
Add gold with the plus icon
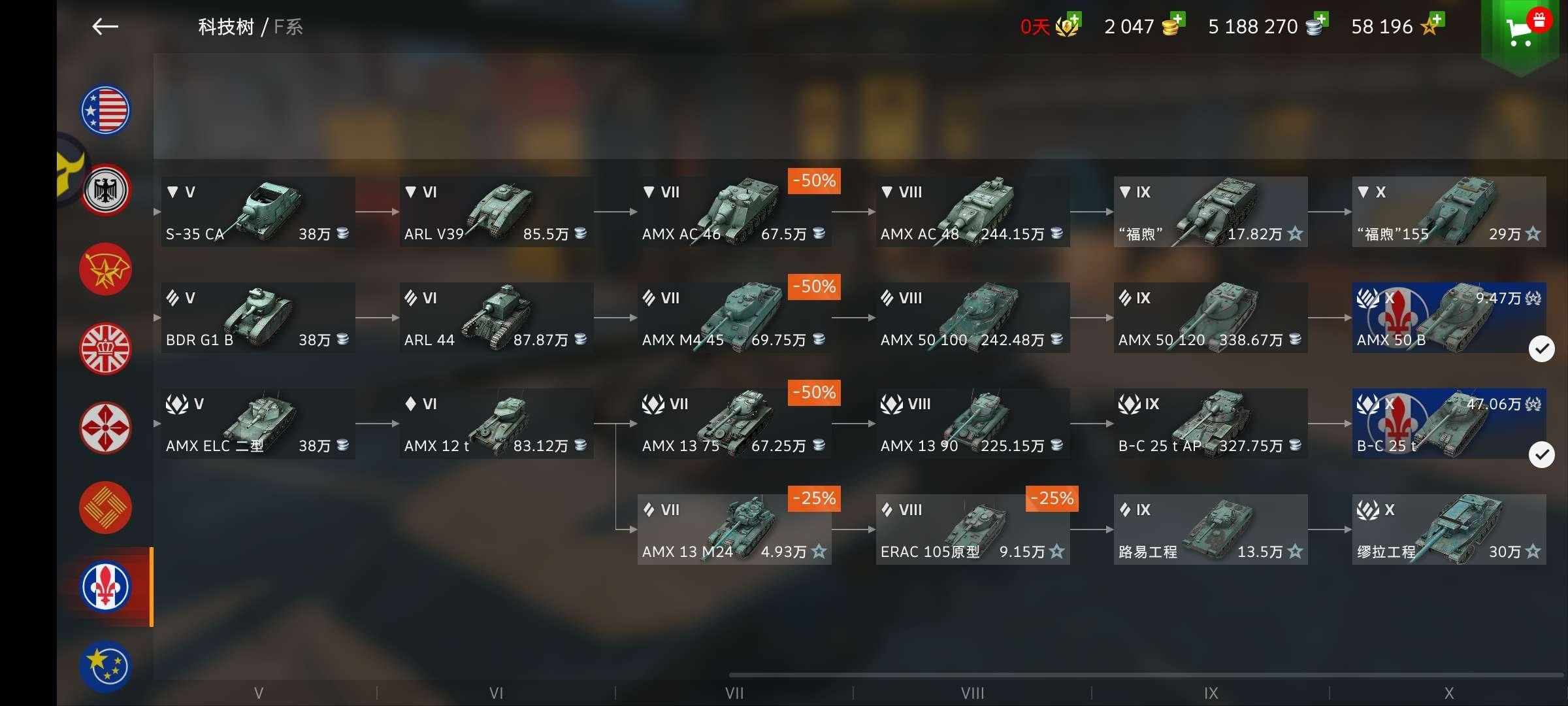tap(1177, 18)
